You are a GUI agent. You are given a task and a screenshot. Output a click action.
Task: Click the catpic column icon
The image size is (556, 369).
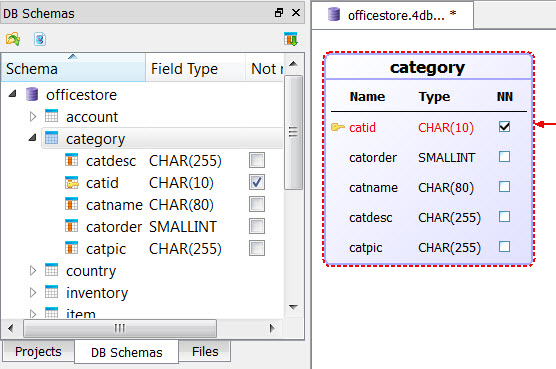pos(72,248)
